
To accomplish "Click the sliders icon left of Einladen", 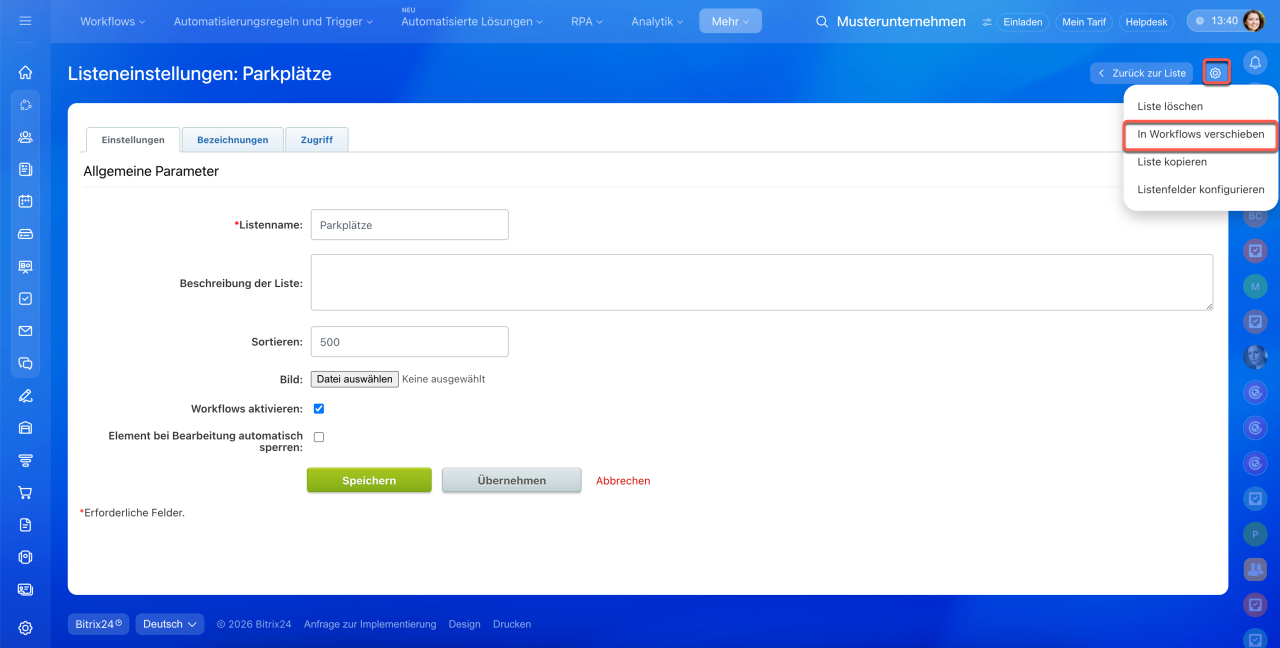I will pyautogui.click(x=987, y=22).
